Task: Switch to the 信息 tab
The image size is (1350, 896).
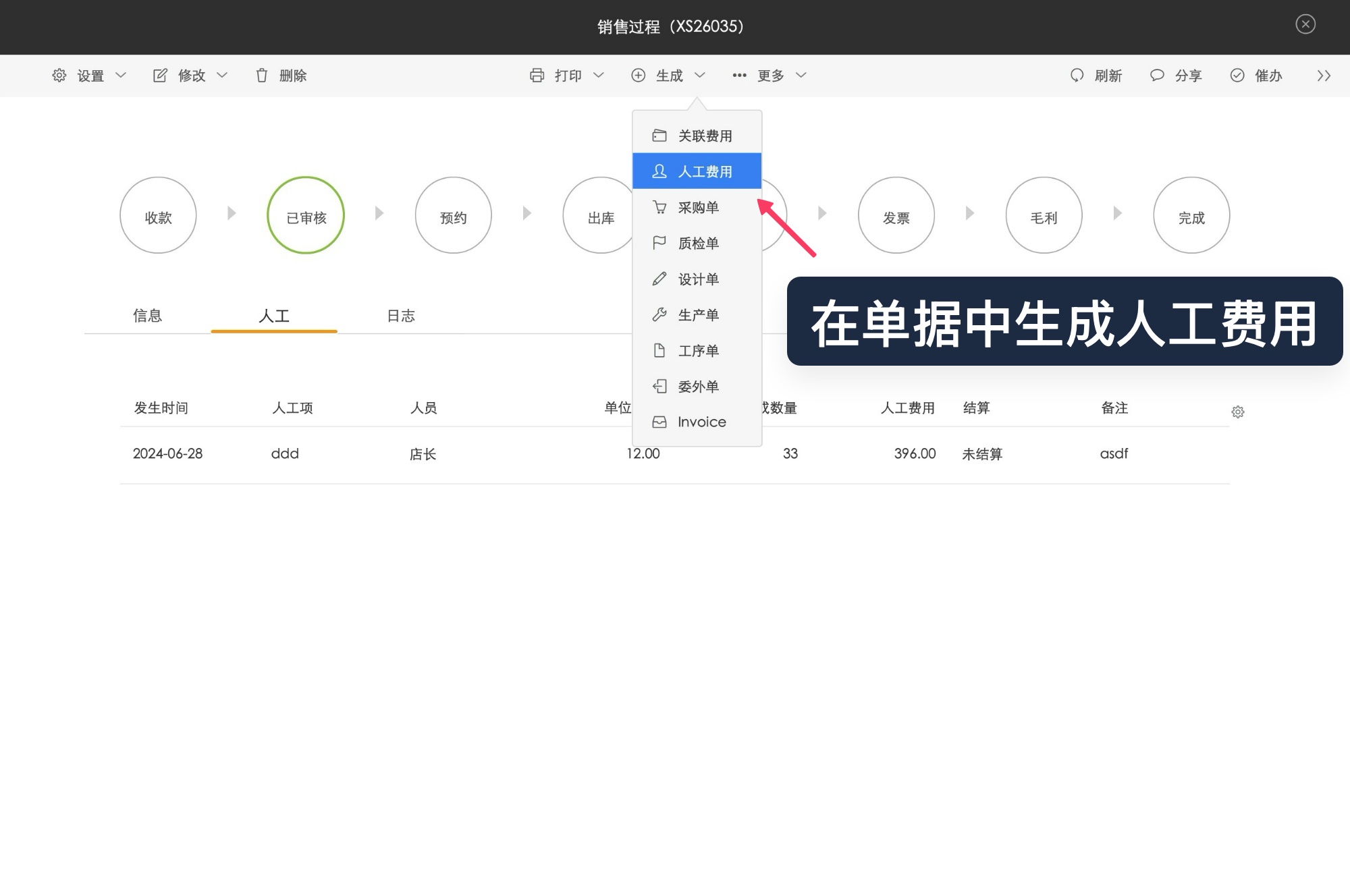Action: tap(147, 315)
